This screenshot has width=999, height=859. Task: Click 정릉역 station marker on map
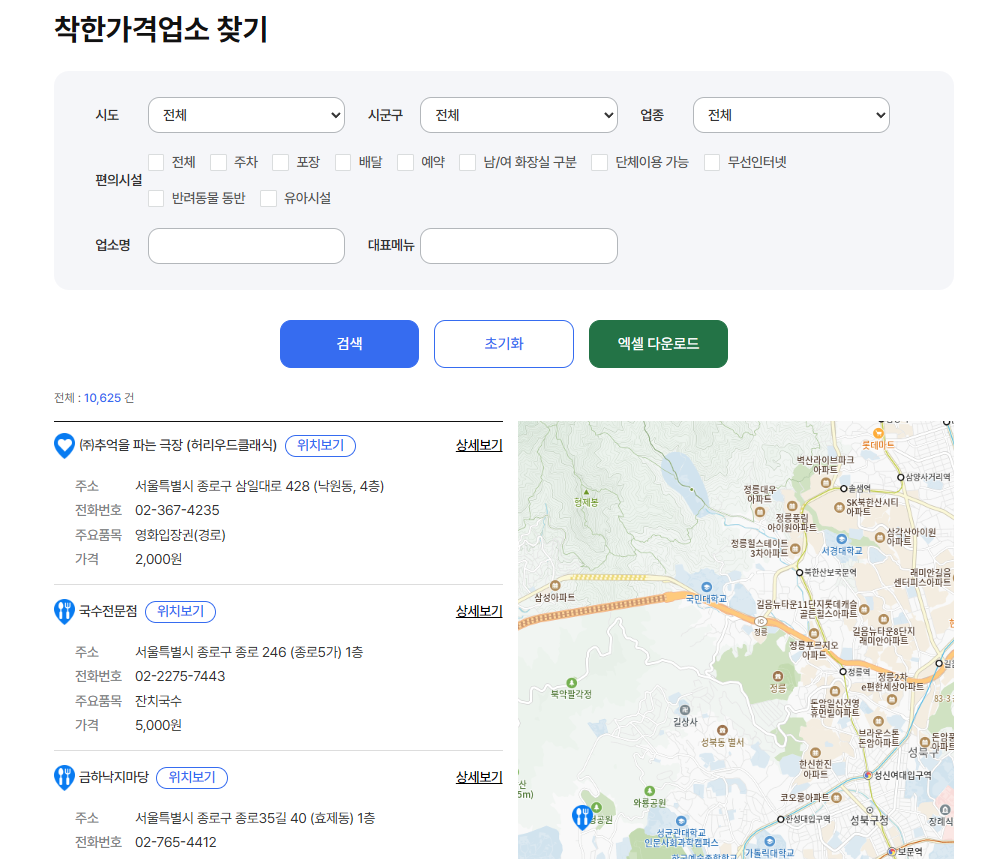pyautogui.click(x=842, y=672)
